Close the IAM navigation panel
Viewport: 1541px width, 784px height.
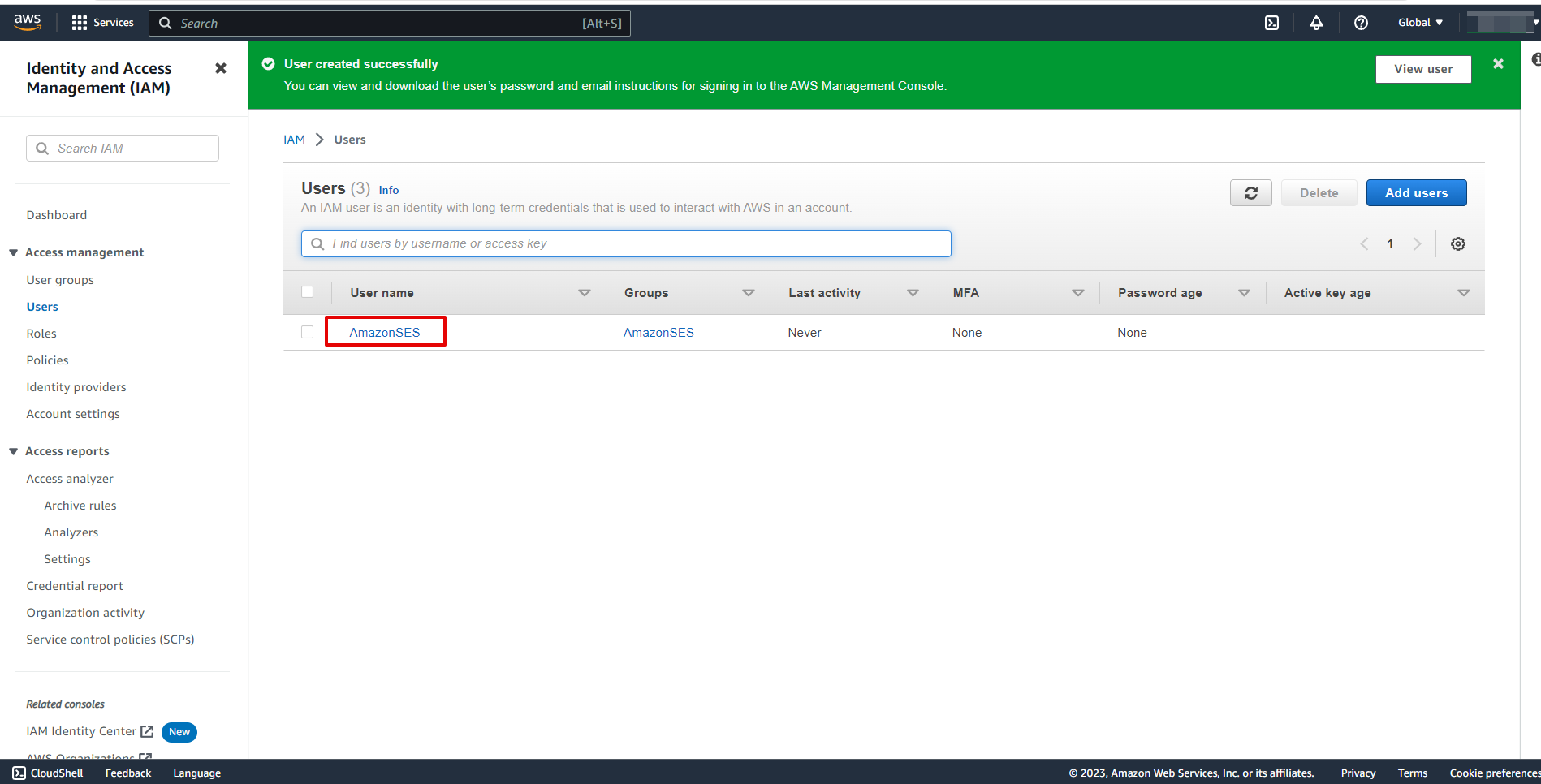click(x=220, y=68)
